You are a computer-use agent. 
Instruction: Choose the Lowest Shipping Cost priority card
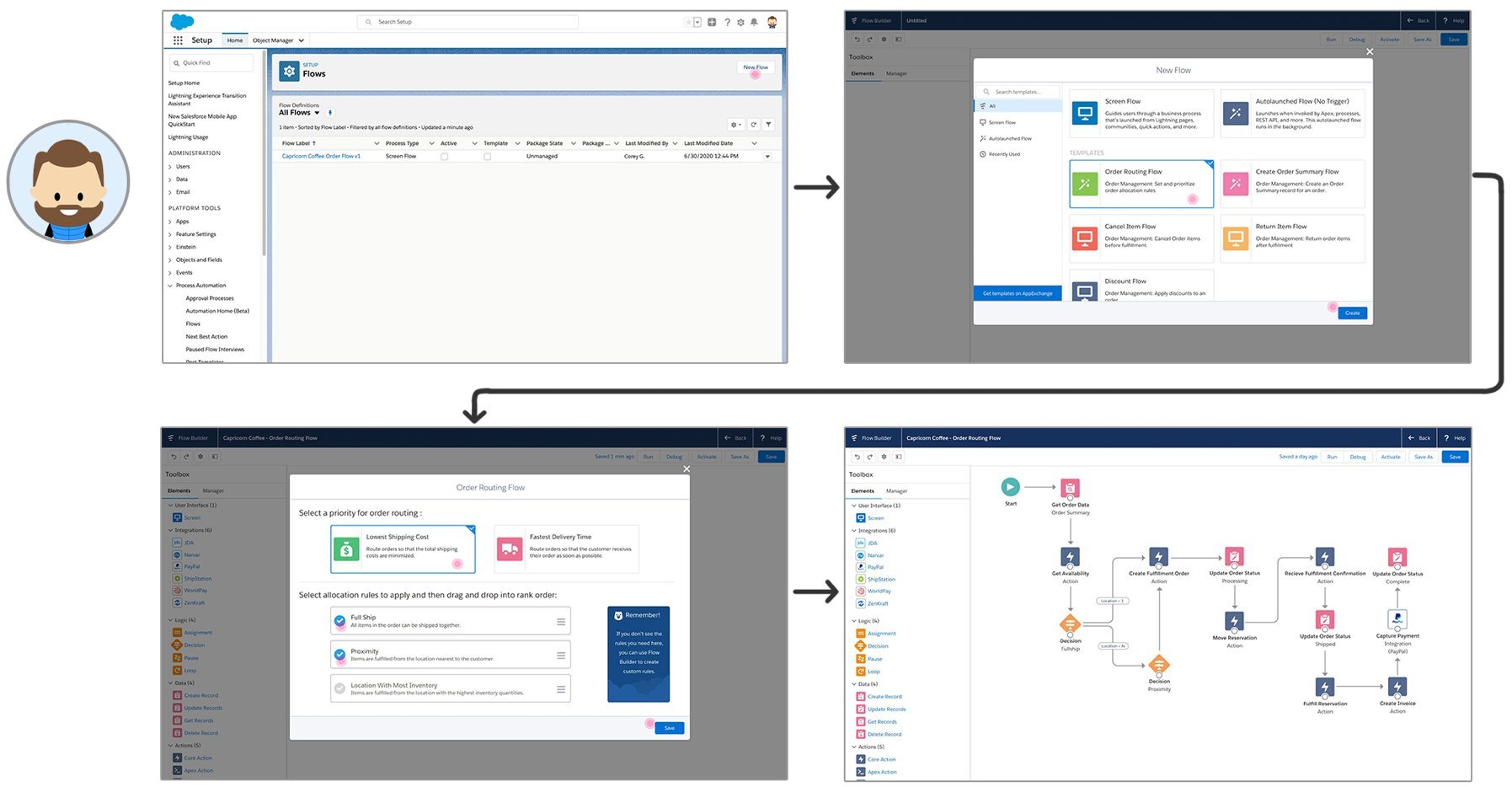[403, 549]
